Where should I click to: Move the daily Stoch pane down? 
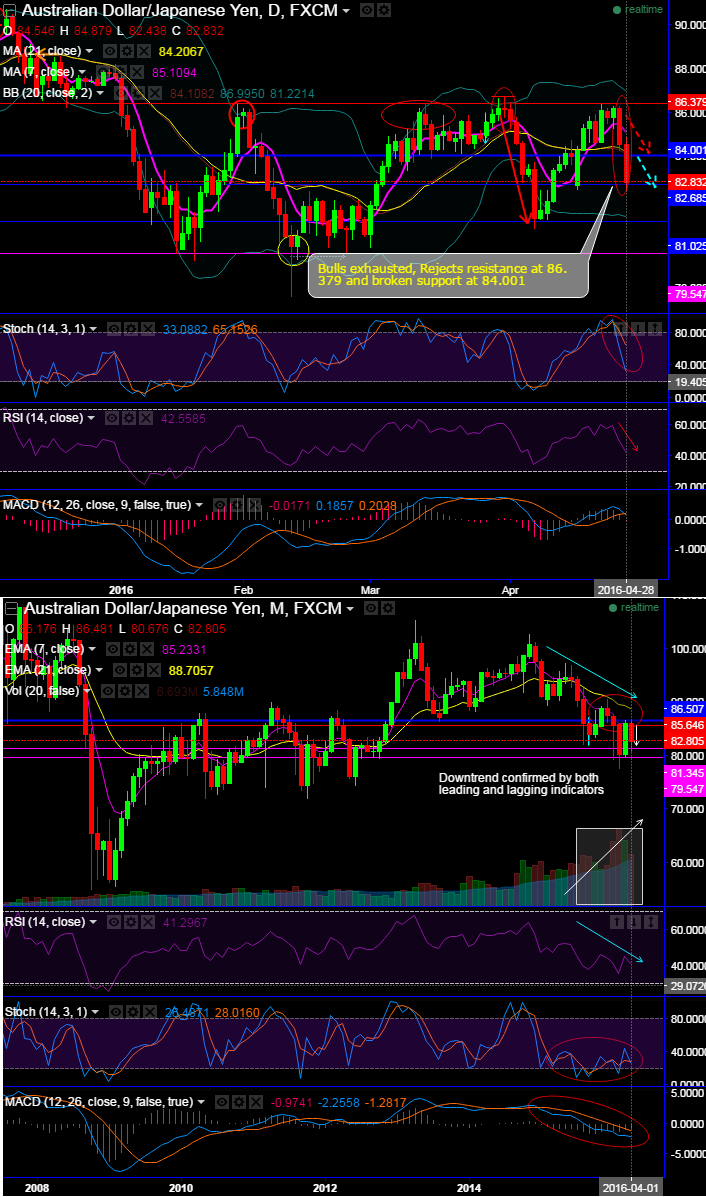tap(640, 329)
